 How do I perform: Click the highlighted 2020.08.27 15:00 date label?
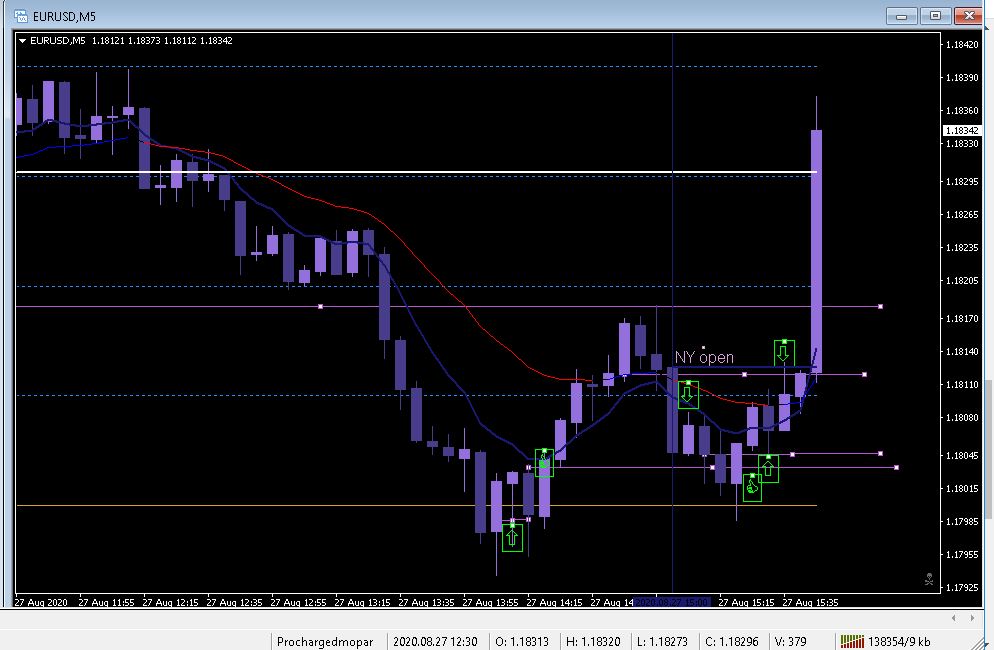672,602
